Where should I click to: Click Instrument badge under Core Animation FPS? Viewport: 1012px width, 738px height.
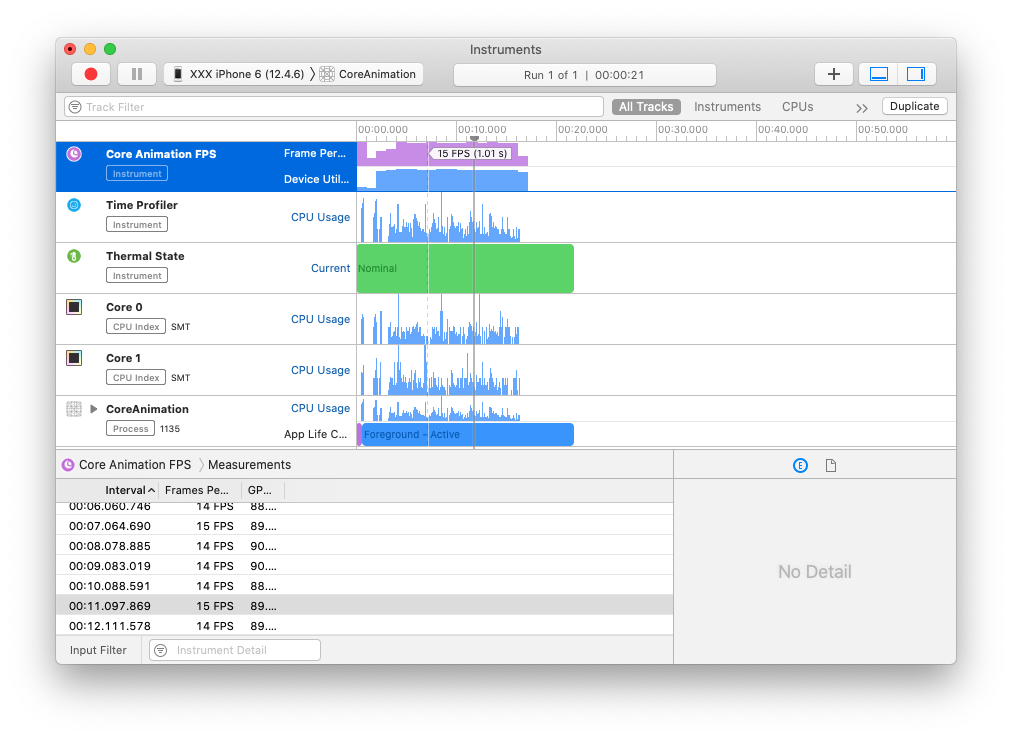(137, 174)
